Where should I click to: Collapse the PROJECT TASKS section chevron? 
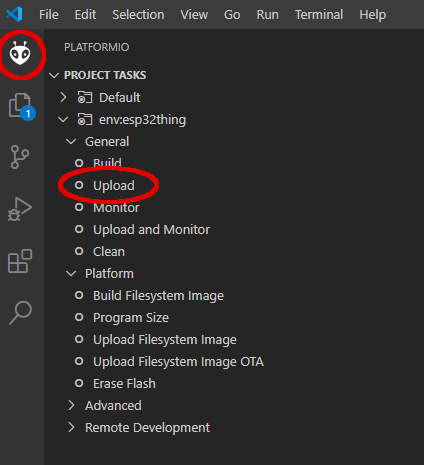(x=54, y=75)
